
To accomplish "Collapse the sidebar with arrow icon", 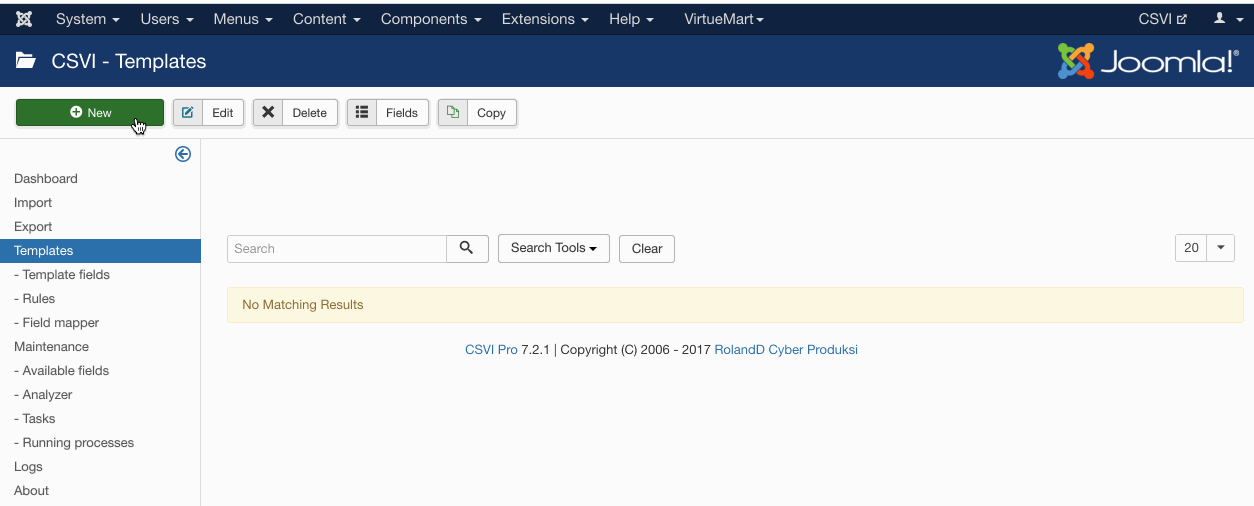I will point(183,154).
